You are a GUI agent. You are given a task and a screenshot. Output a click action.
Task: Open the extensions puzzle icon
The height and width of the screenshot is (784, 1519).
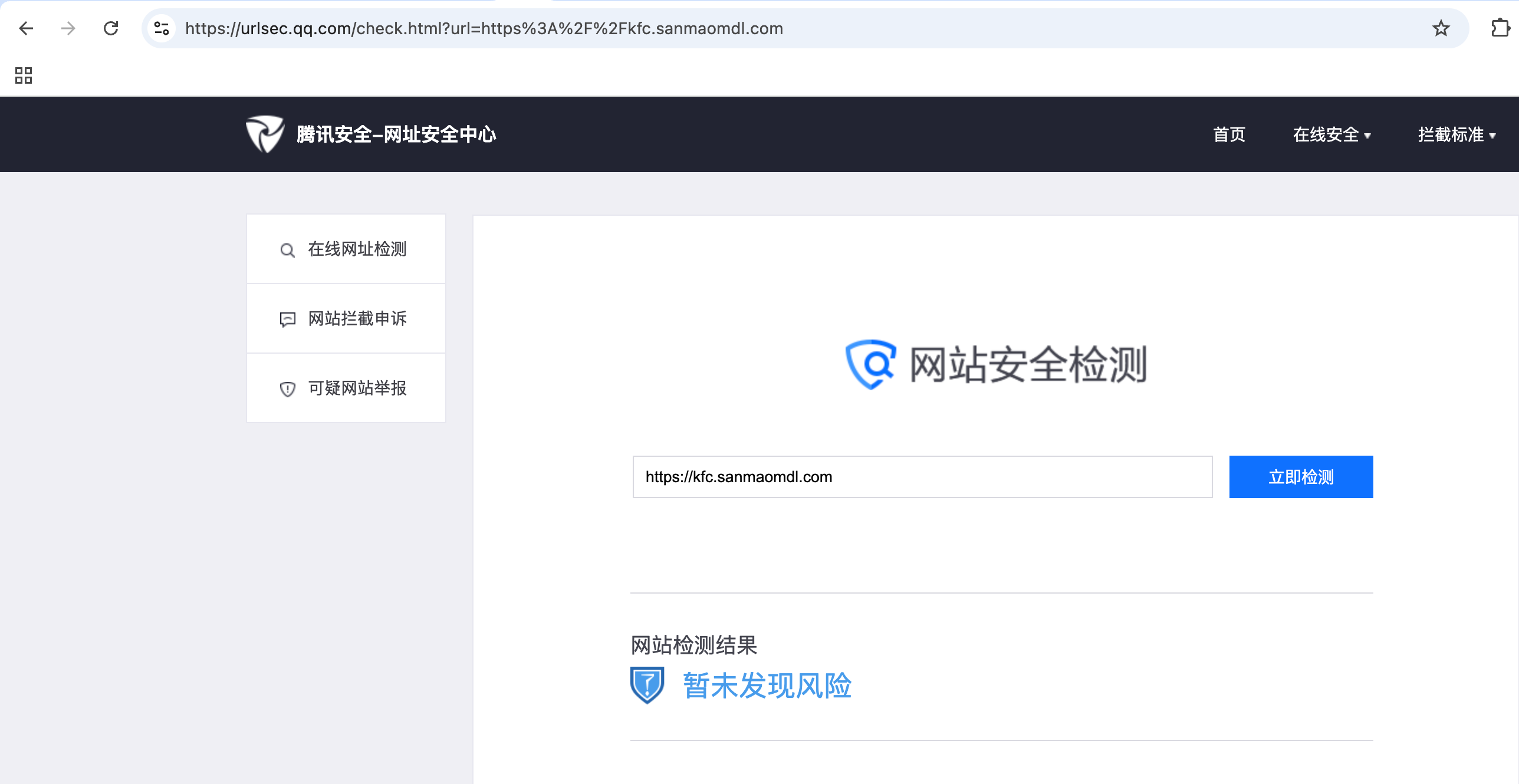[x=1500, y=28]
